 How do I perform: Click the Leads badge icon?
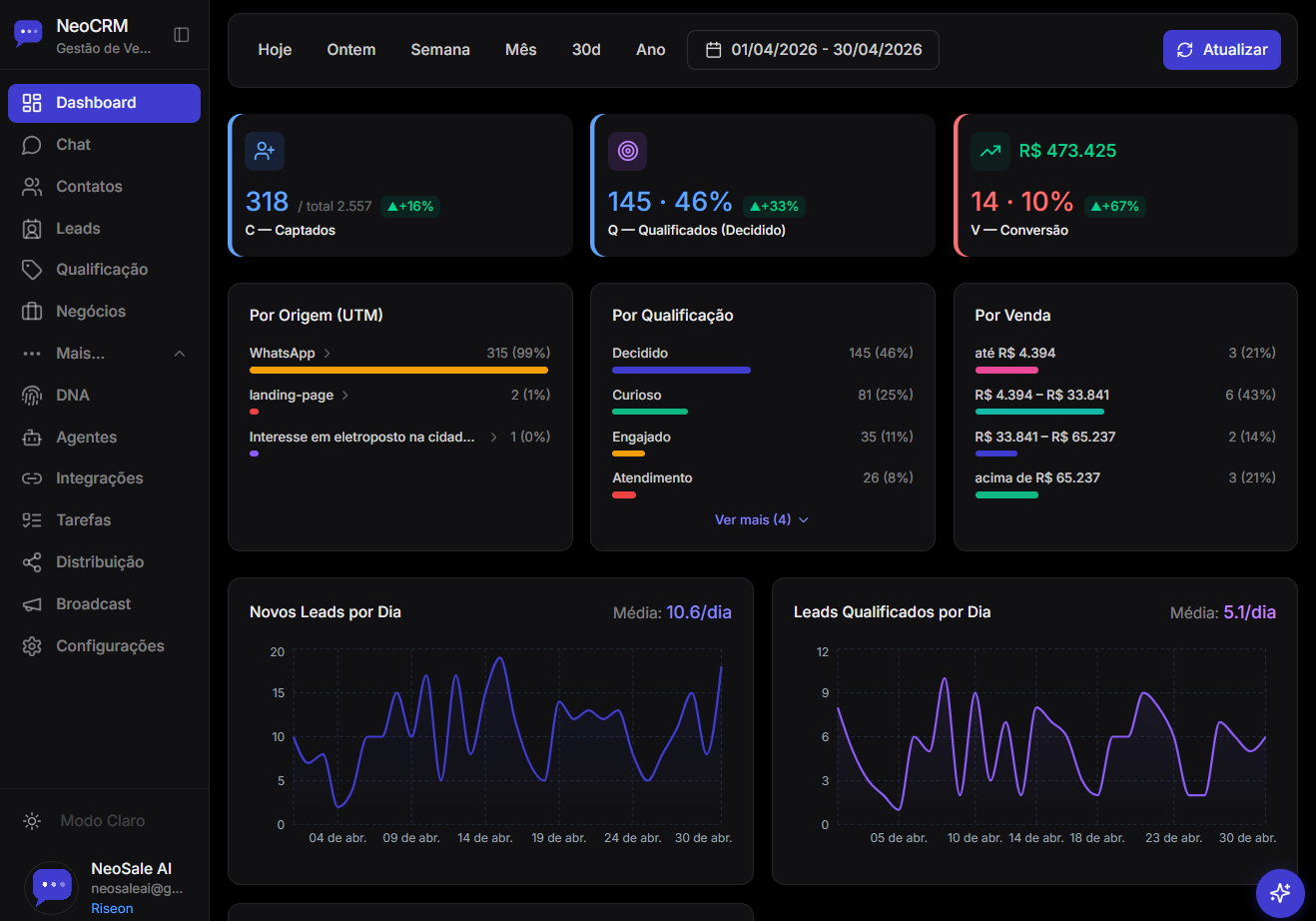click(32, 229)
